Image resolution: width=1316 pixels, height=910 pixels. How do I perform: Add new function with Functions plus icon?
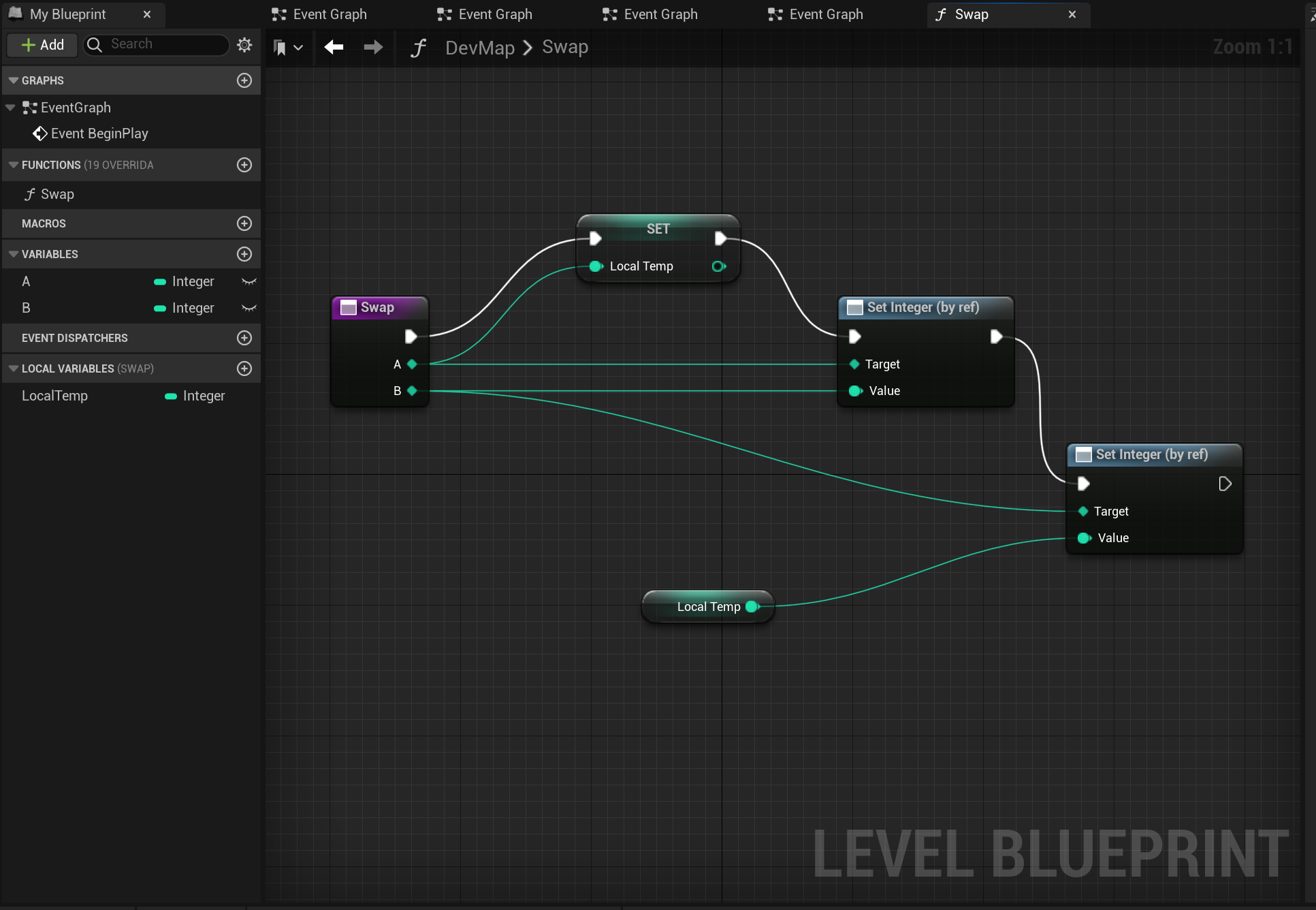[244, 165]
